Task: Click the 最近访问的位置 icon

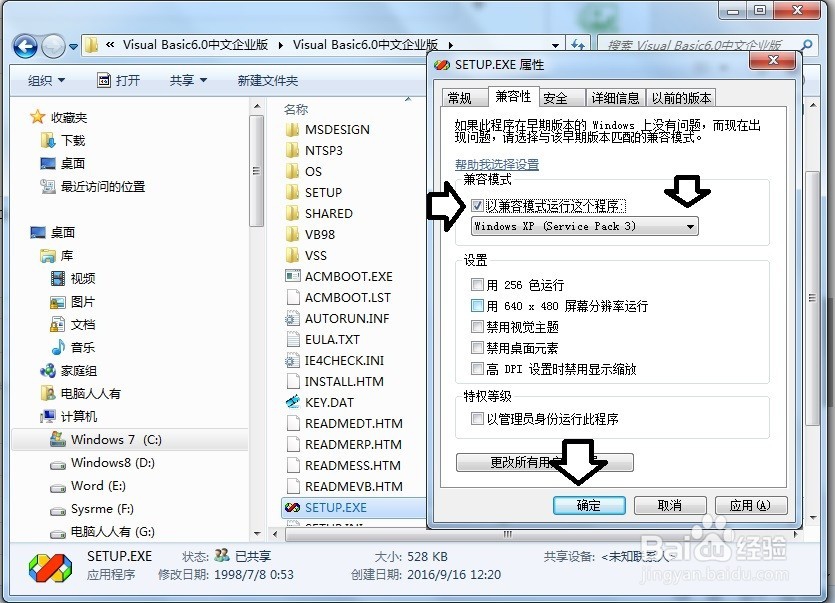Action: pos(48,186)
